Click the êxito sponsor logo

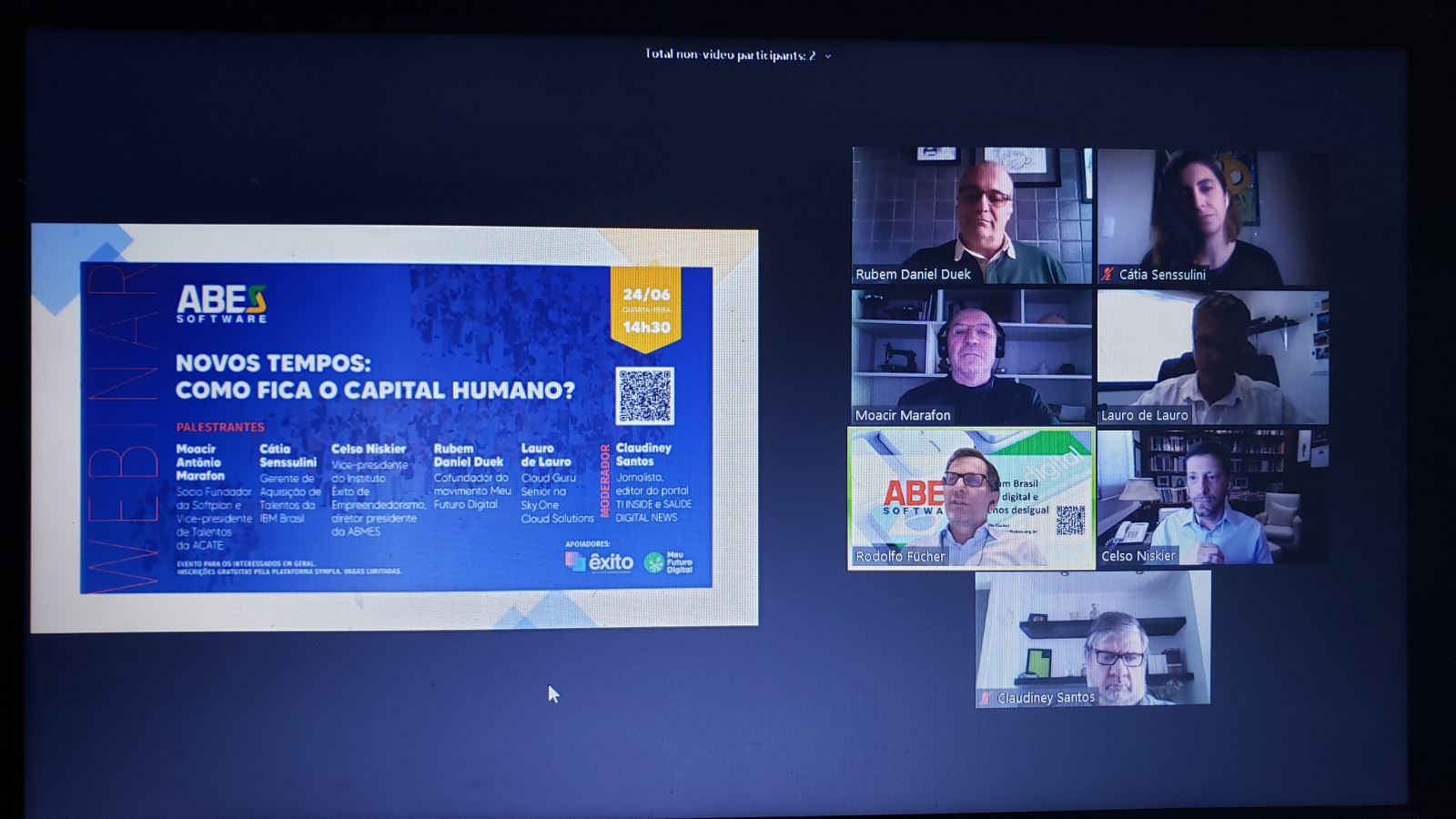click(599, 561)
